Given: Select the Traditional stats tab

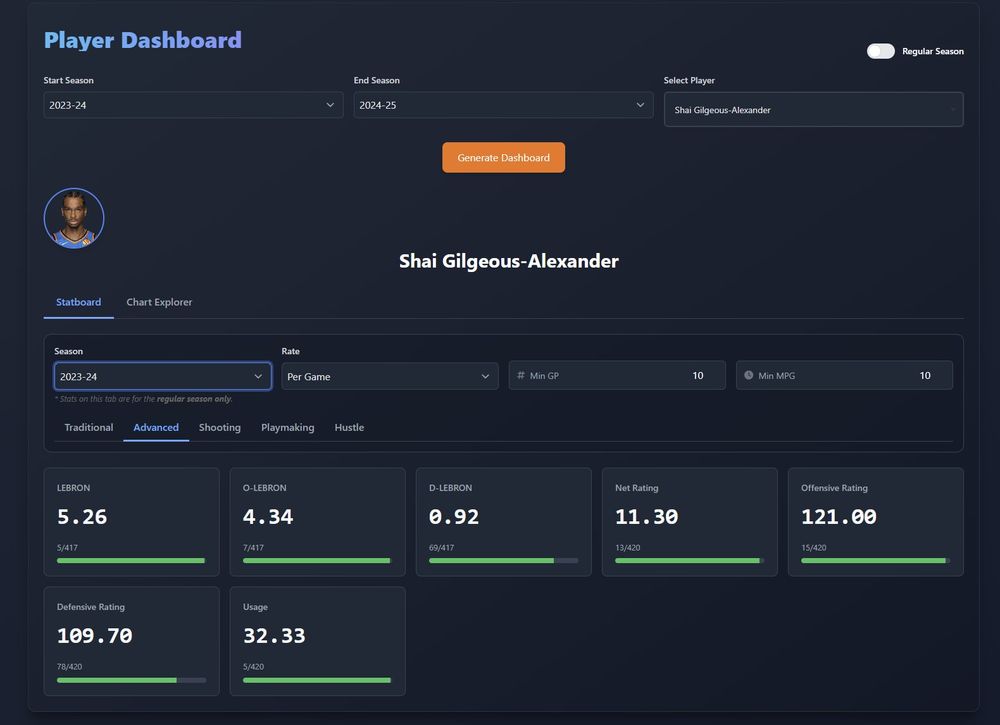Looking at the screenshot, I should click(89, 427).
